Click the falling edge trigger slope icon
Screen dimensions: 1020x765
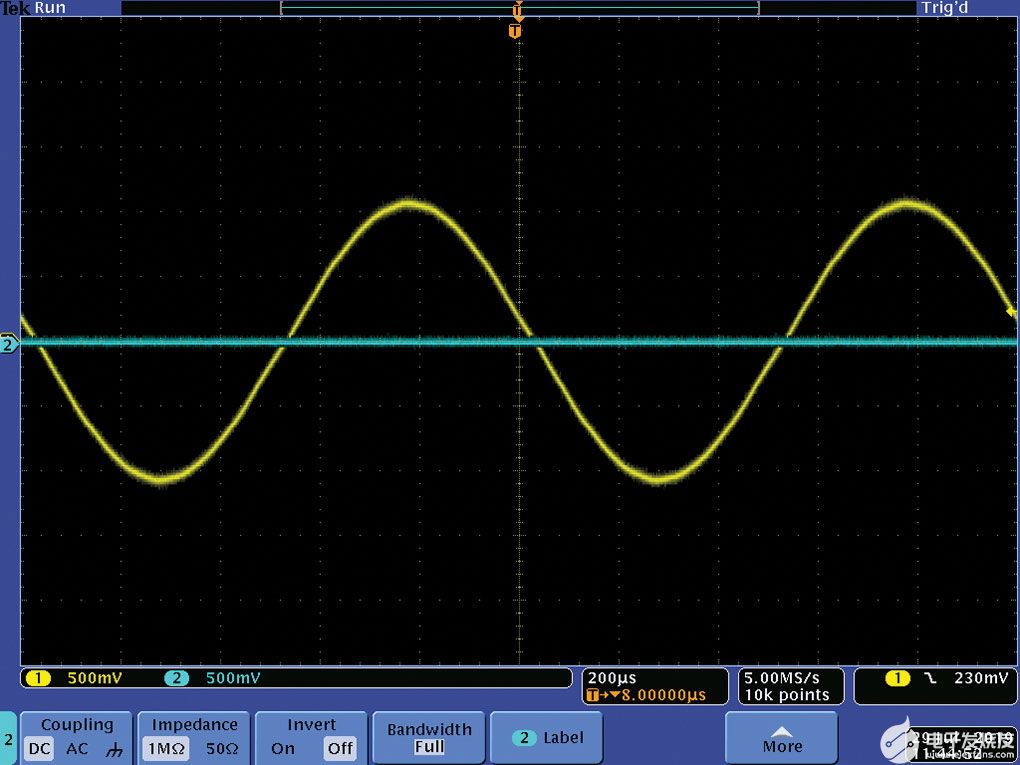pos(929,678)
